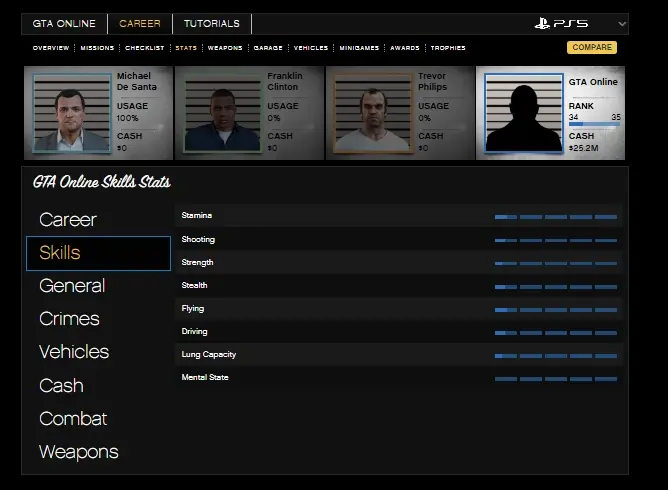This screenshot has width=668, height=490.
Task: Click the Mental State progress bar
Action: tap(555, 378)
